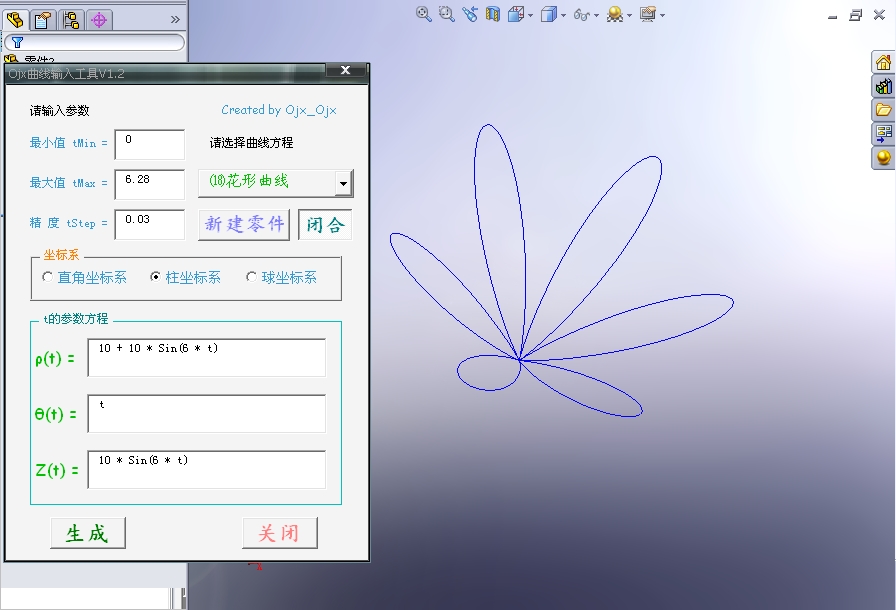Click the 关闭 close button
896x610 pixels.
click(x=279, y=533)
